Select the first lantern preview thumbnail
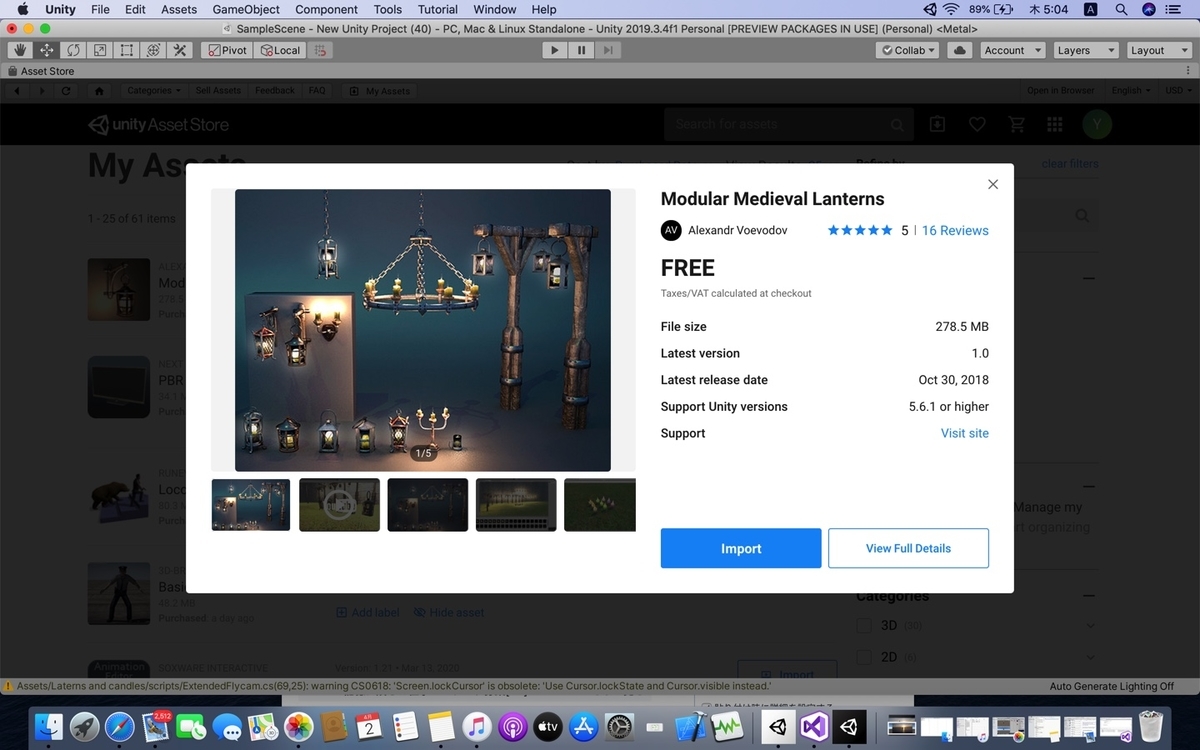Screen dimensions: 1200x750 coord(251,505)
